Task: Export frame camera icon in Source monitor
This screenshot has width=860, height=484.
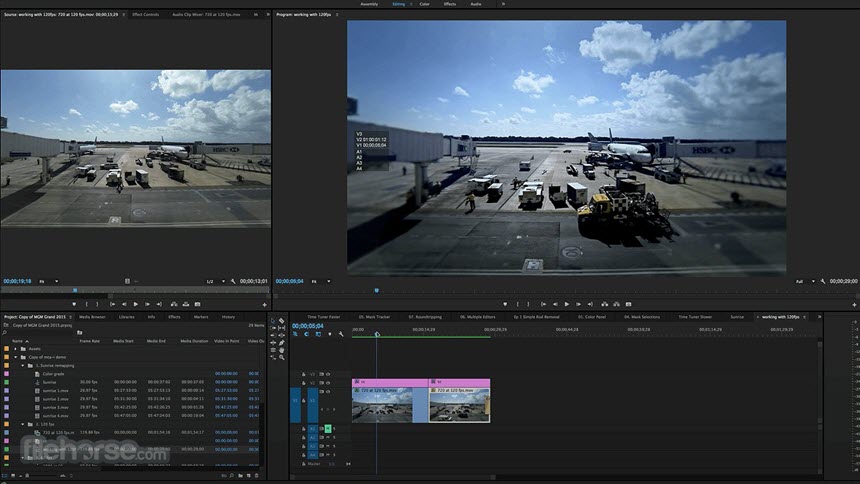Action: (197, 304)
